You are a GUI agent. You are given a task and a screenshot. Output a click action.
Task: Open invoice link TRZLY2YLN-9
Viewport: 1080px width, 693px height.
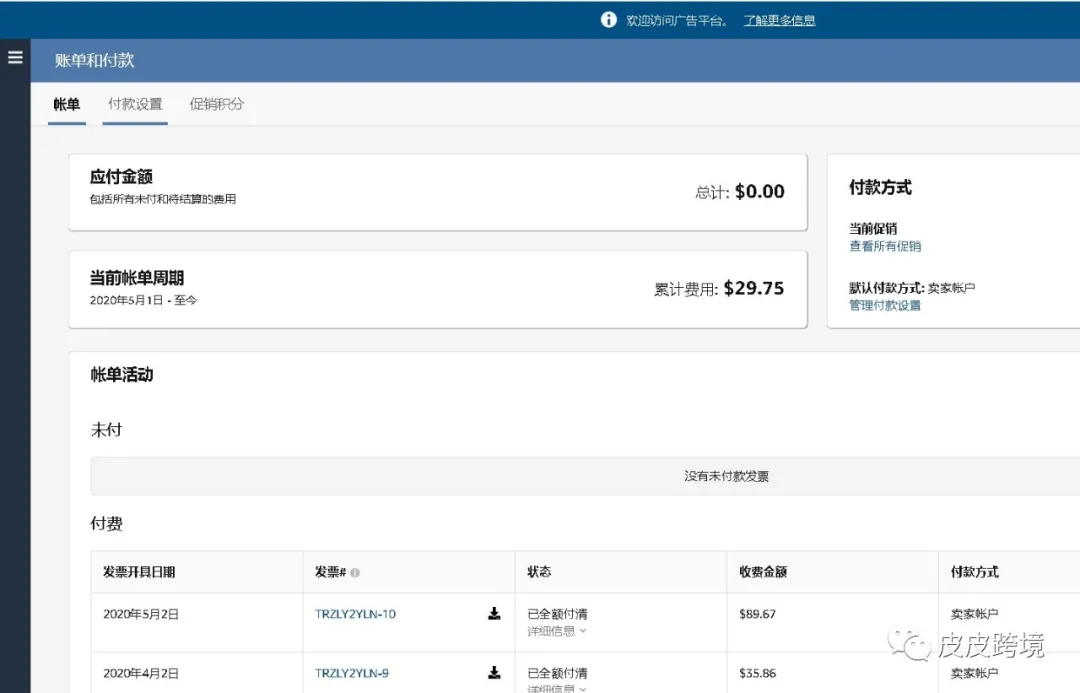pyautogui.click(x=352, y=673)
